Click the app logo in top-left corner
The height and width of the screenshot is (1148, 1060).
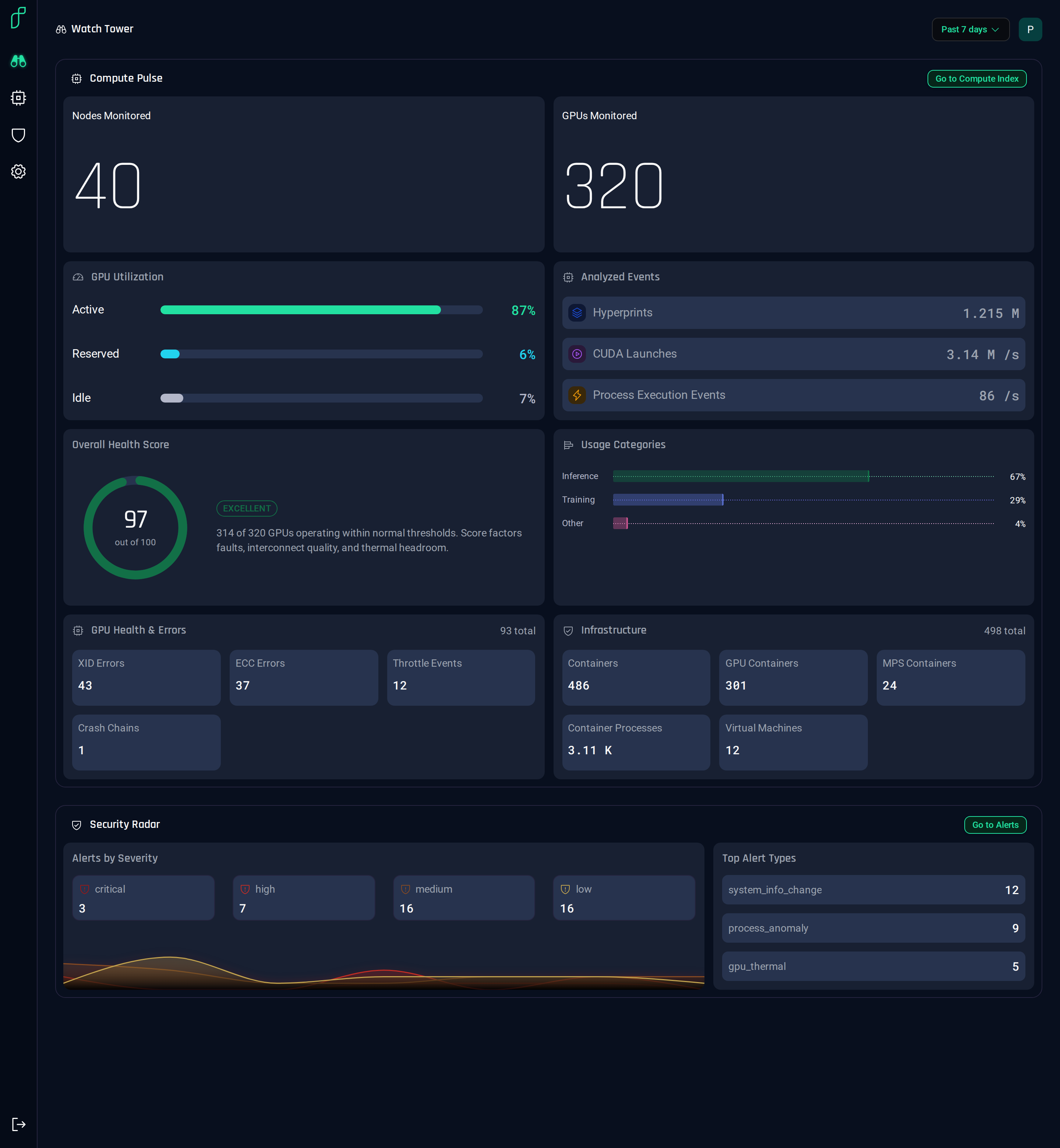tap(18, 18)
